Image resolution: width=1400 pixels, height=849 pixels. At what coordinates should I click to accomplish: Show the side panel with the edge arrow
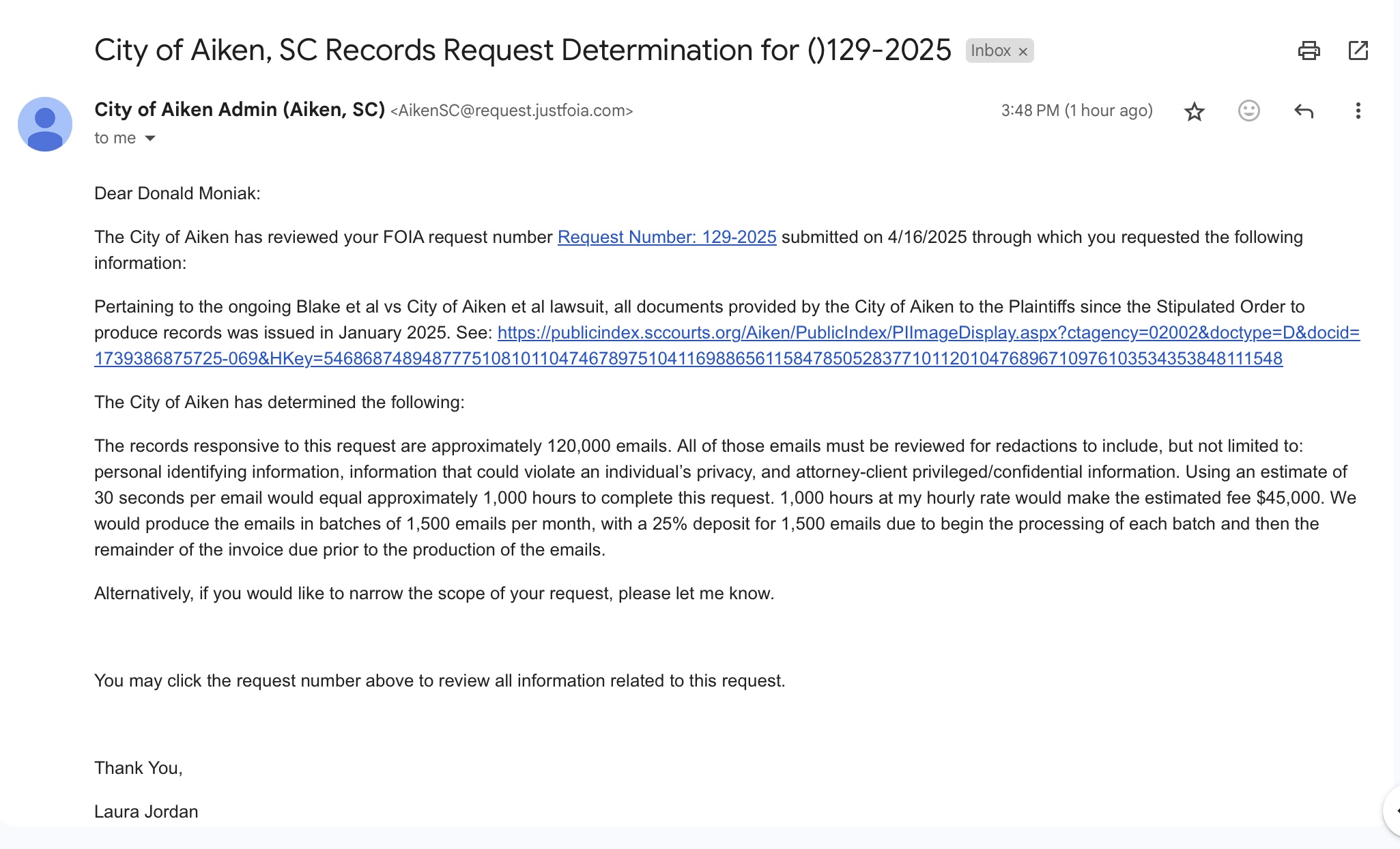pyautogui.click(x=1395, y=811)
